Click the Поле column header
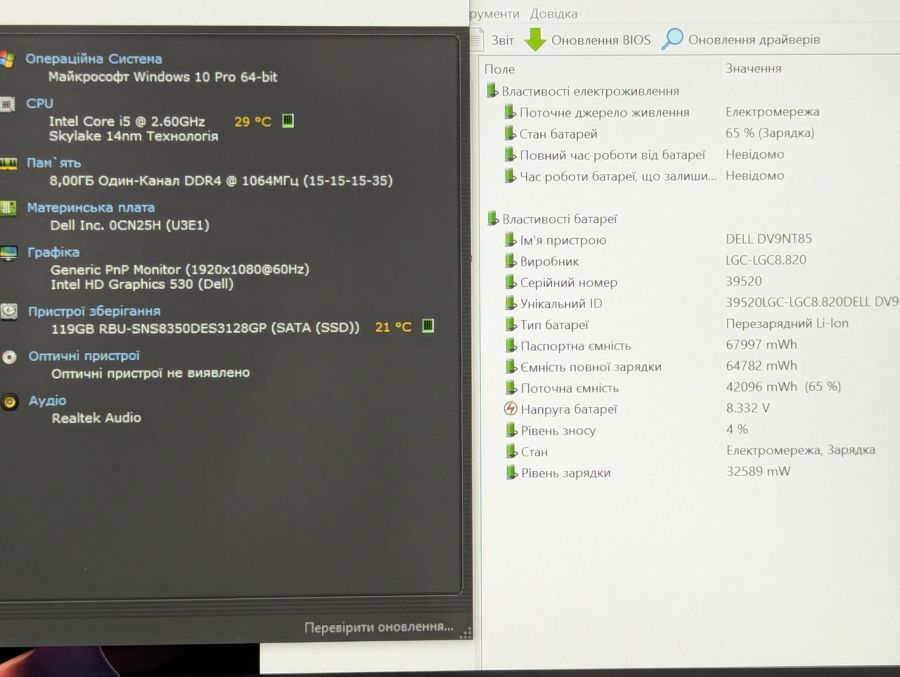This screenshot has width=900, height=677. coord(499,69)
